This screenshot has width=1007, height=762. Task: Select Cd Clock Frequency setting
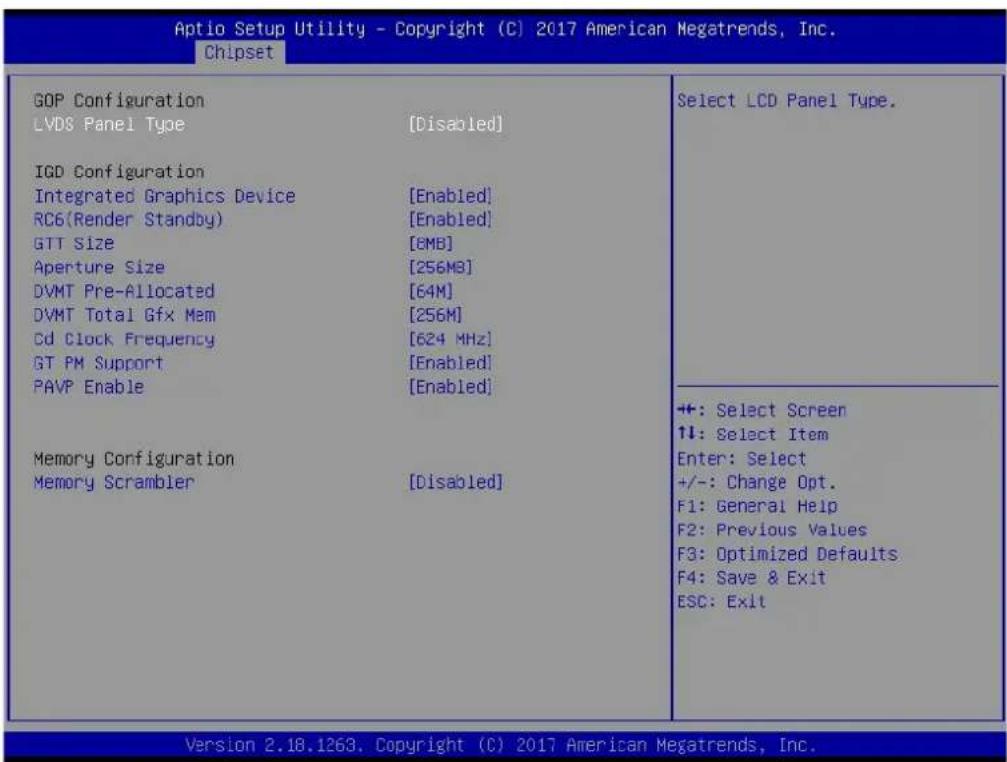click(x=124, y=339)
